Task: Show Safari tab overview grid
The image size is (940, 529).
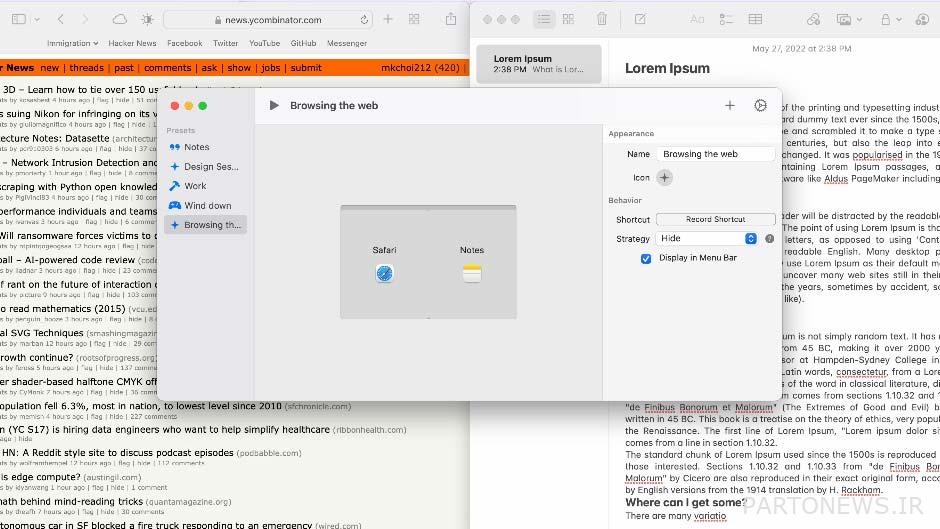Action: pos(414,19)
